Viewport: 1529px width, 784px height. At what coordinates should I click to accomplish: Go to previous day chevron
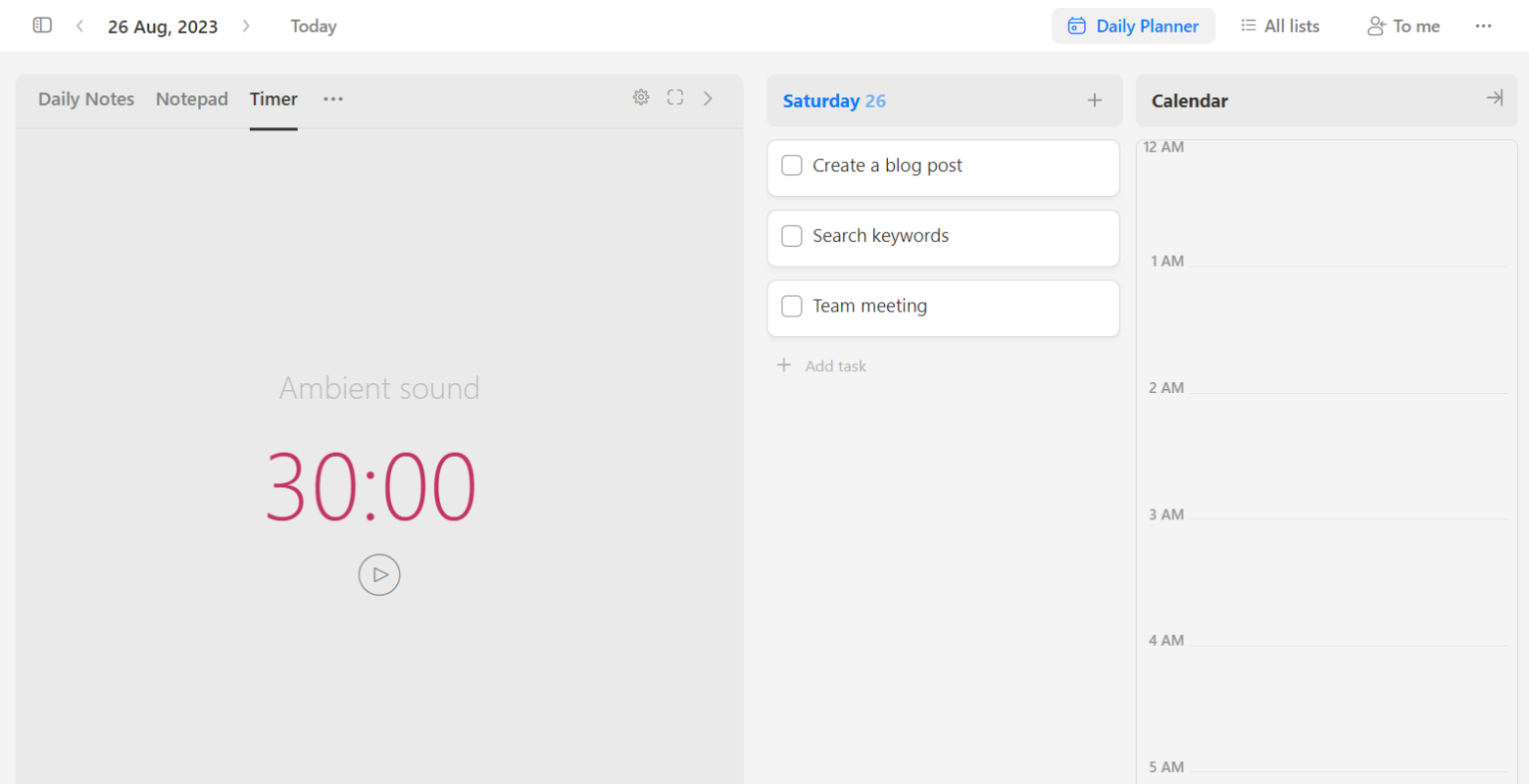[x=80, y=27]
